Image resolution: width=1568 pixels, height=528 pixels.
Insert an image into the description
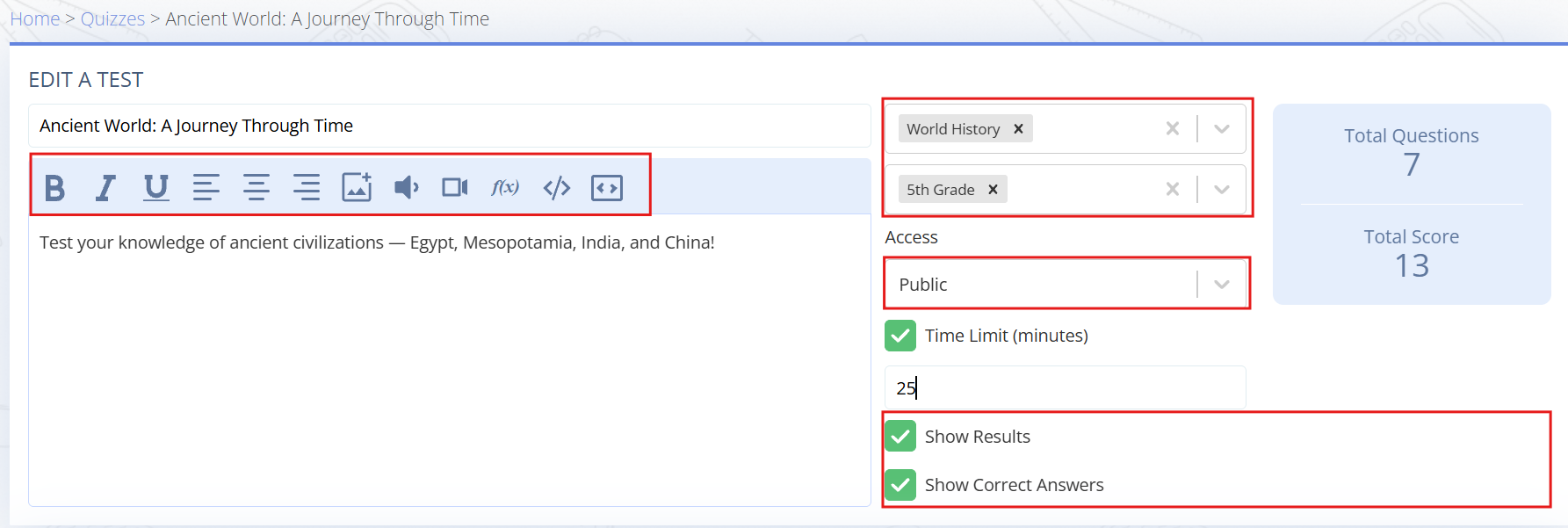(357, 187)
